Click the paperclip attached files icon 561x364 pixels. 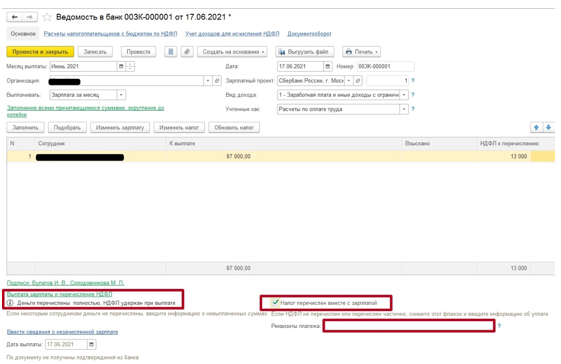click(187, 52)
